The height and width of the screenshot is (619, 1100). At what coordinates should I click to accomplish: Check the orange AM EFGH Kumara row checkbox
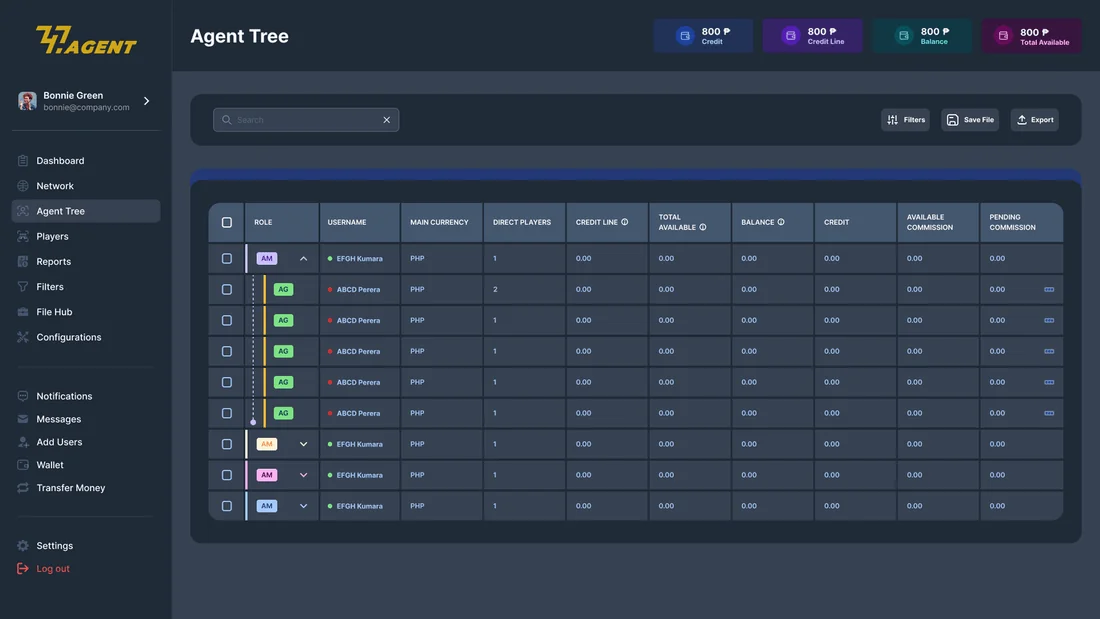pyautogui.click(x=227, y=444)
